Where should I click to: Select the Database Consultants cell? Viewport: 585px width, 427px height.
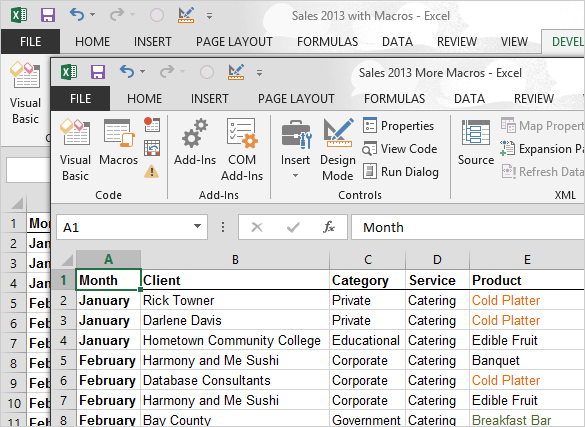coord(235,380)
